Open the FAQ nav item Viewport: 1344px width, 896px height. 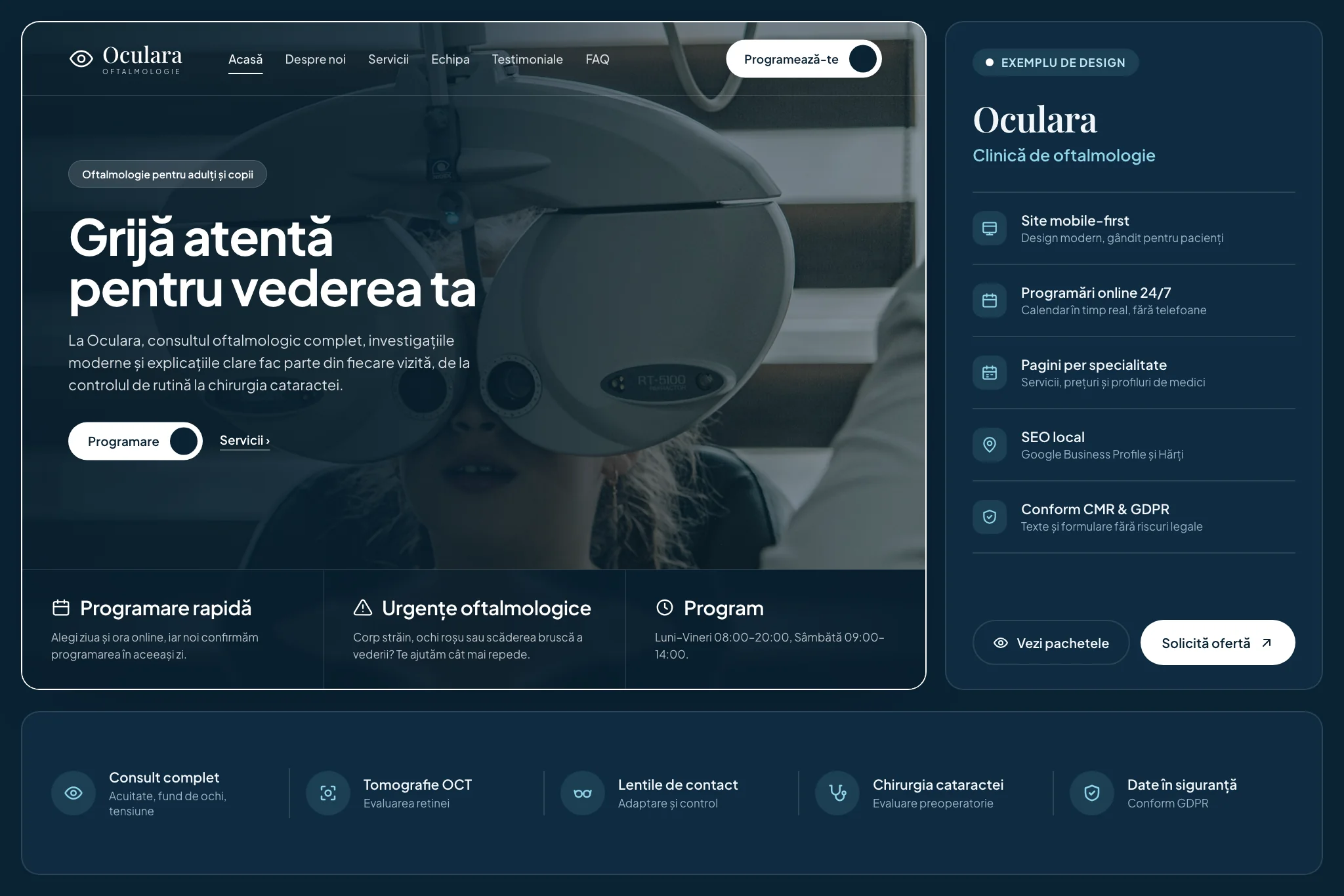coord(597,59)
